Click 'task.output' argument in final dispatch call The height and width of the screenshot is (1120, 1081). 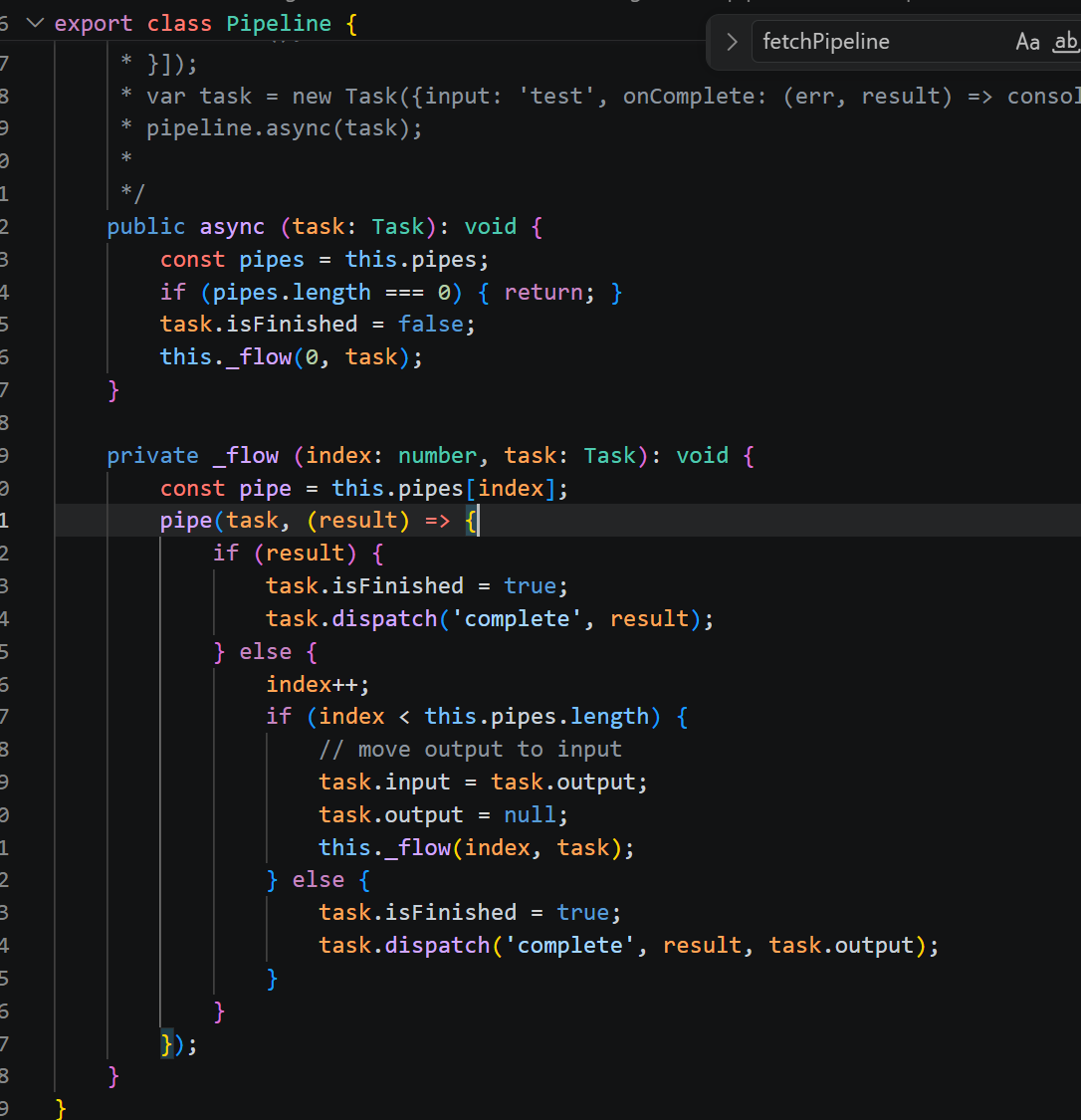[x=841, y=946]
